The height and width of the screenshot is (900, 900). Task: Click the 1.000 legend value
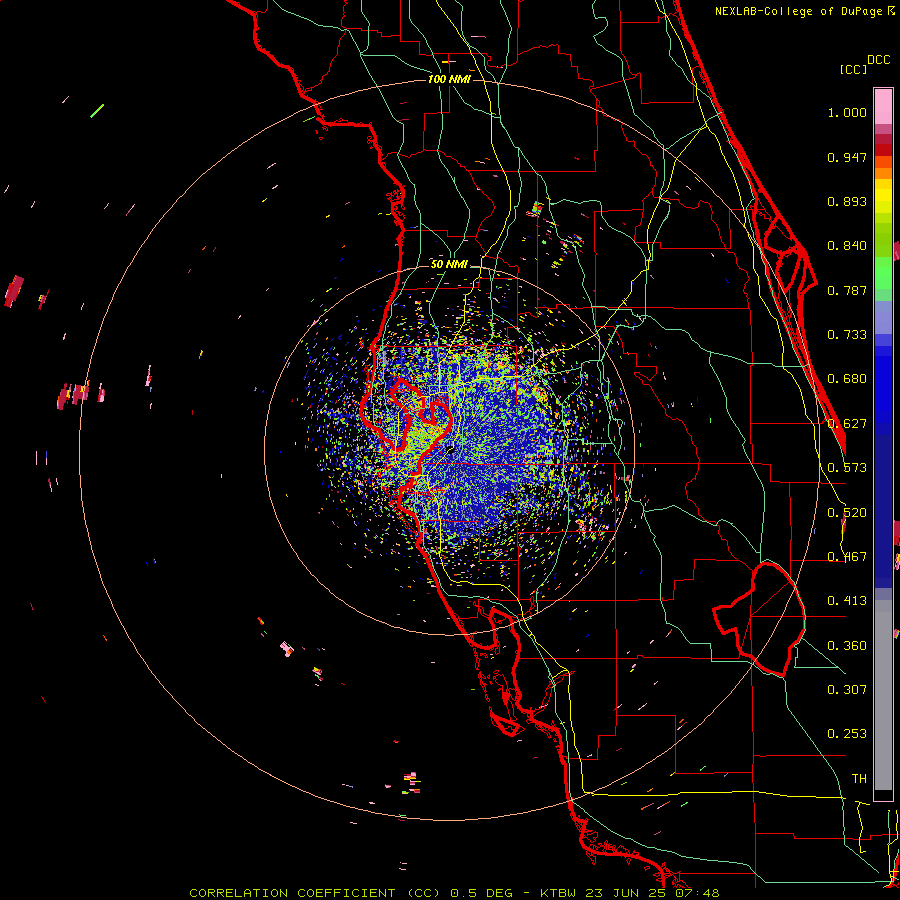point(847,112)
